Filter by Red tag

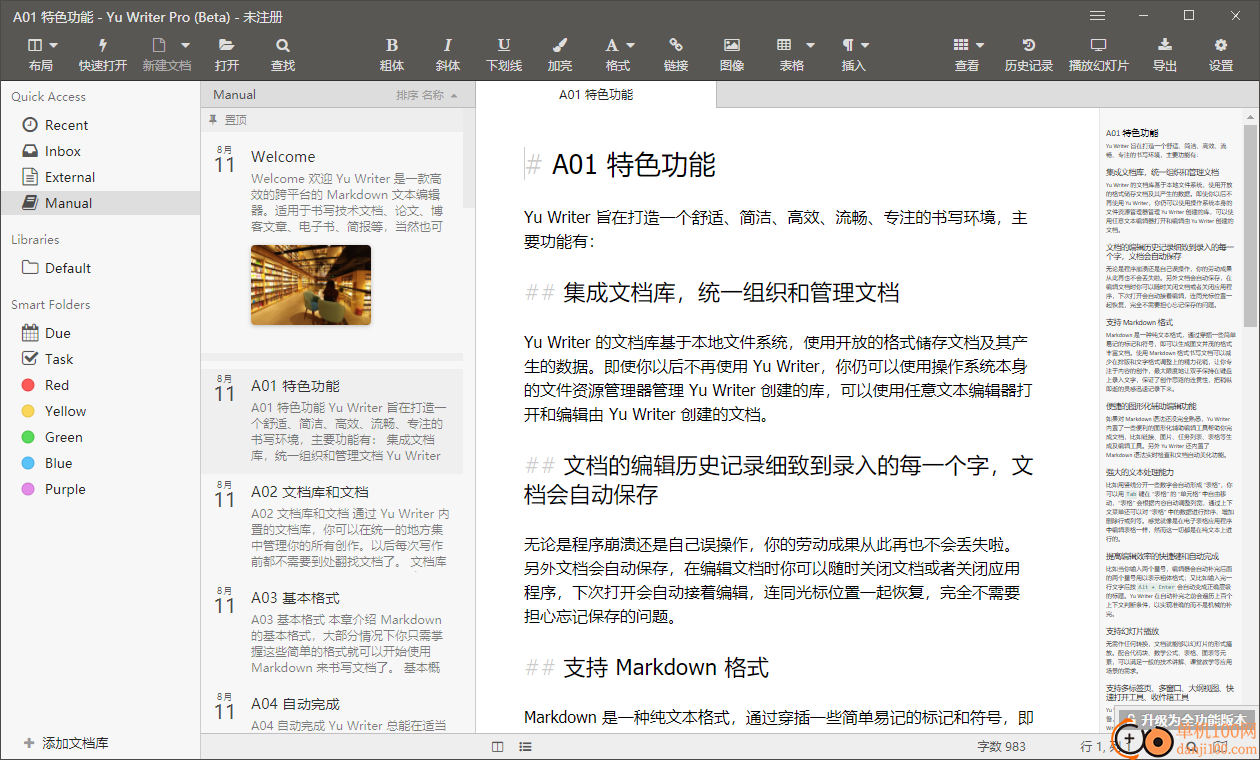pyautogui.click(x=100, y=385)
